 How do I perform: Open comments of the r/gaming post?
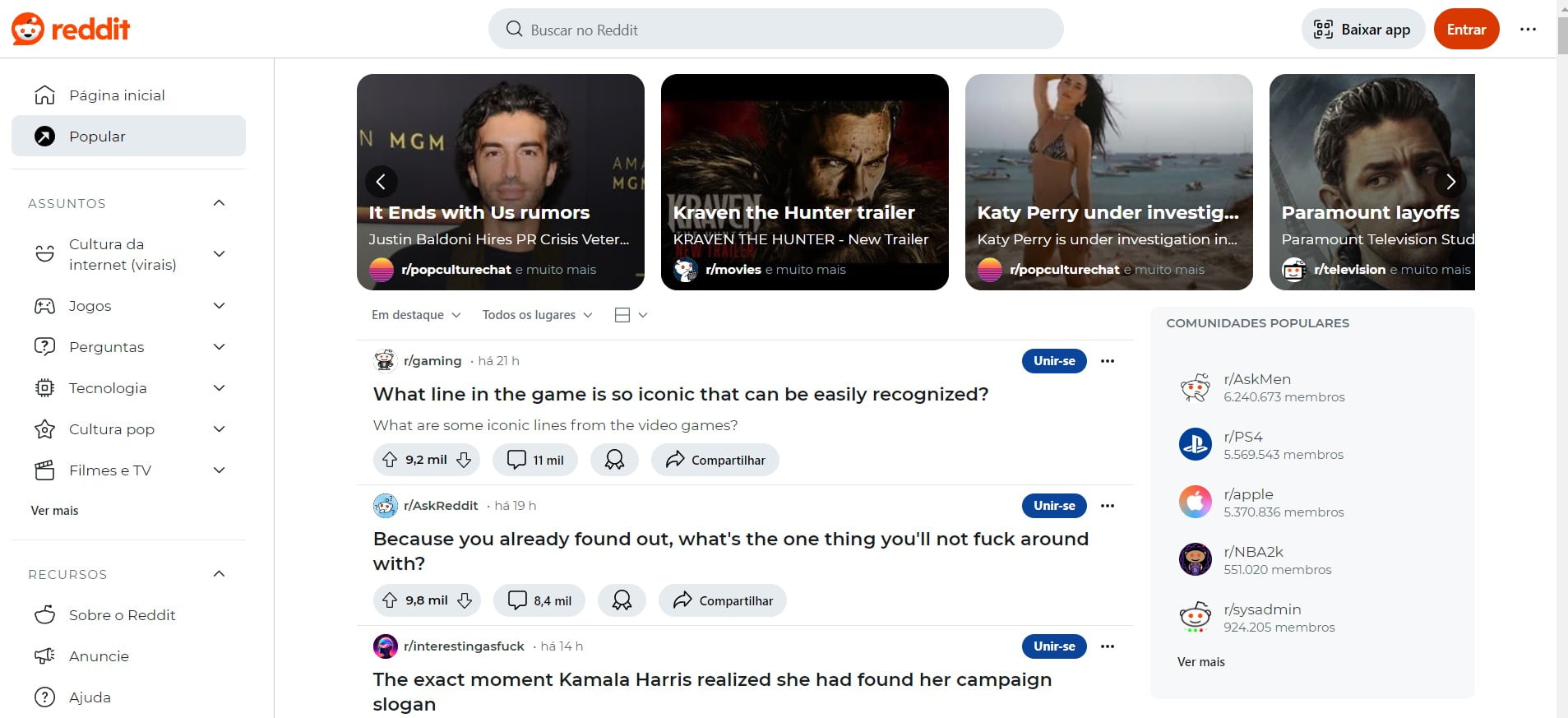(535, 460)
